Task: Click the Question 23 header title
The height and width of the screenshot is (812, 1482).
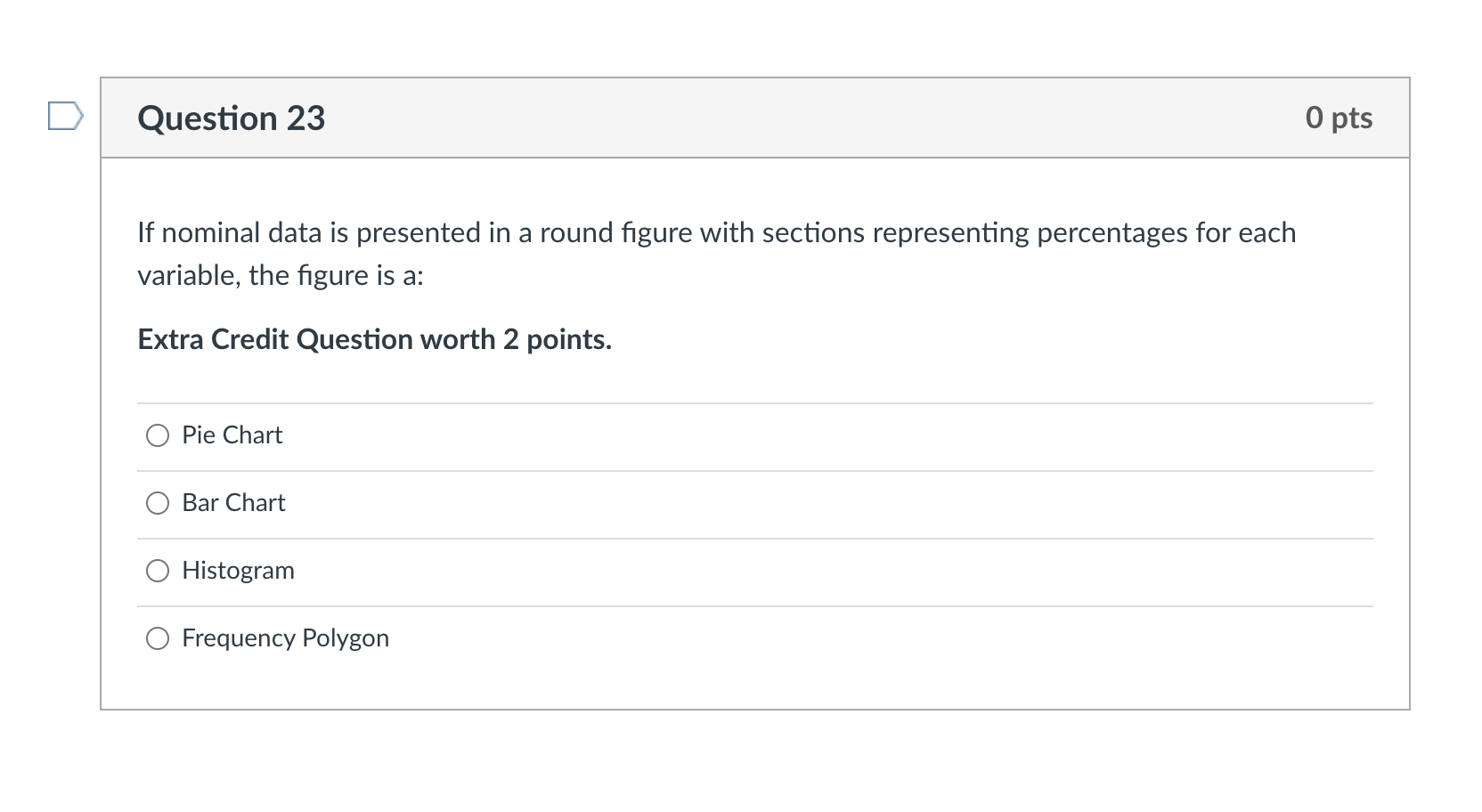Action: 231,117
